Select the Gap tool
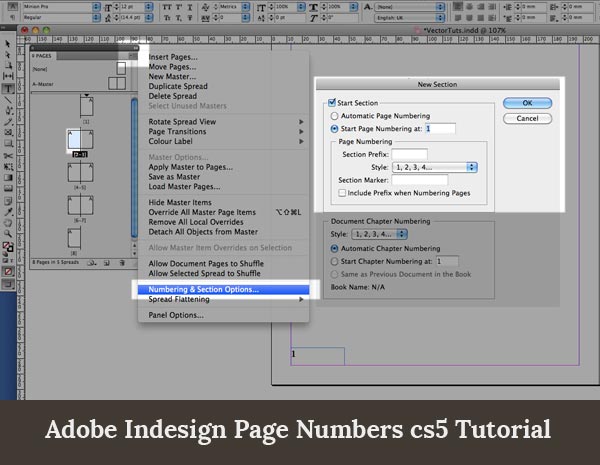This screenshot has height=465, width=600. [x=8, y=76]
